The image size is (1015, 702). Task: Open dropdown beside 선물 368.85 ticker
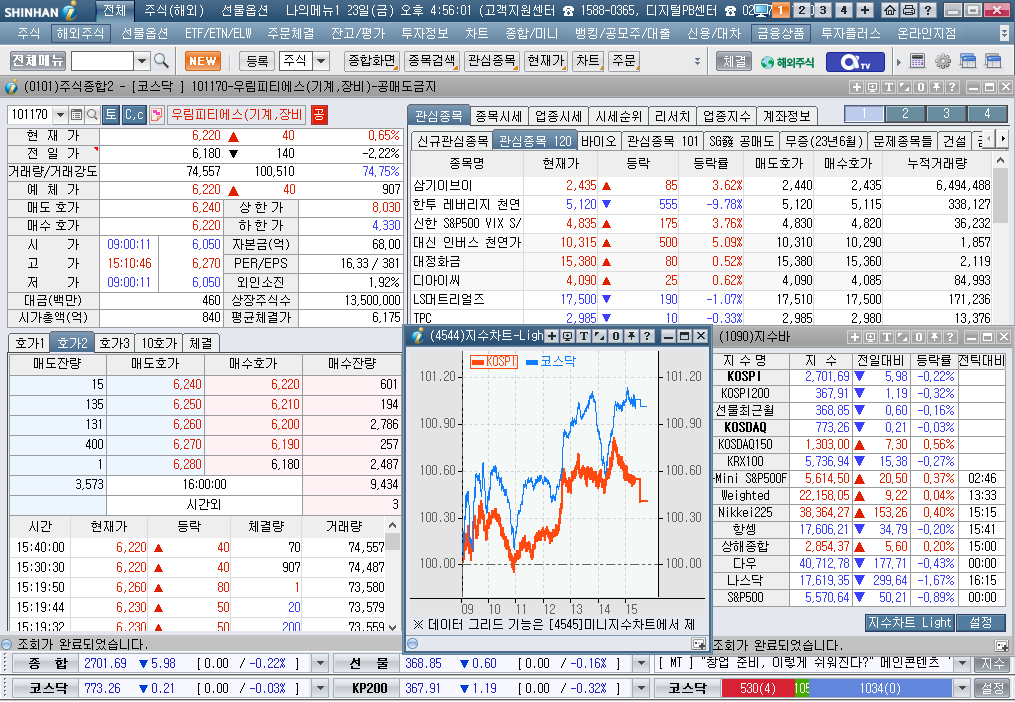(x=640, y=663)
